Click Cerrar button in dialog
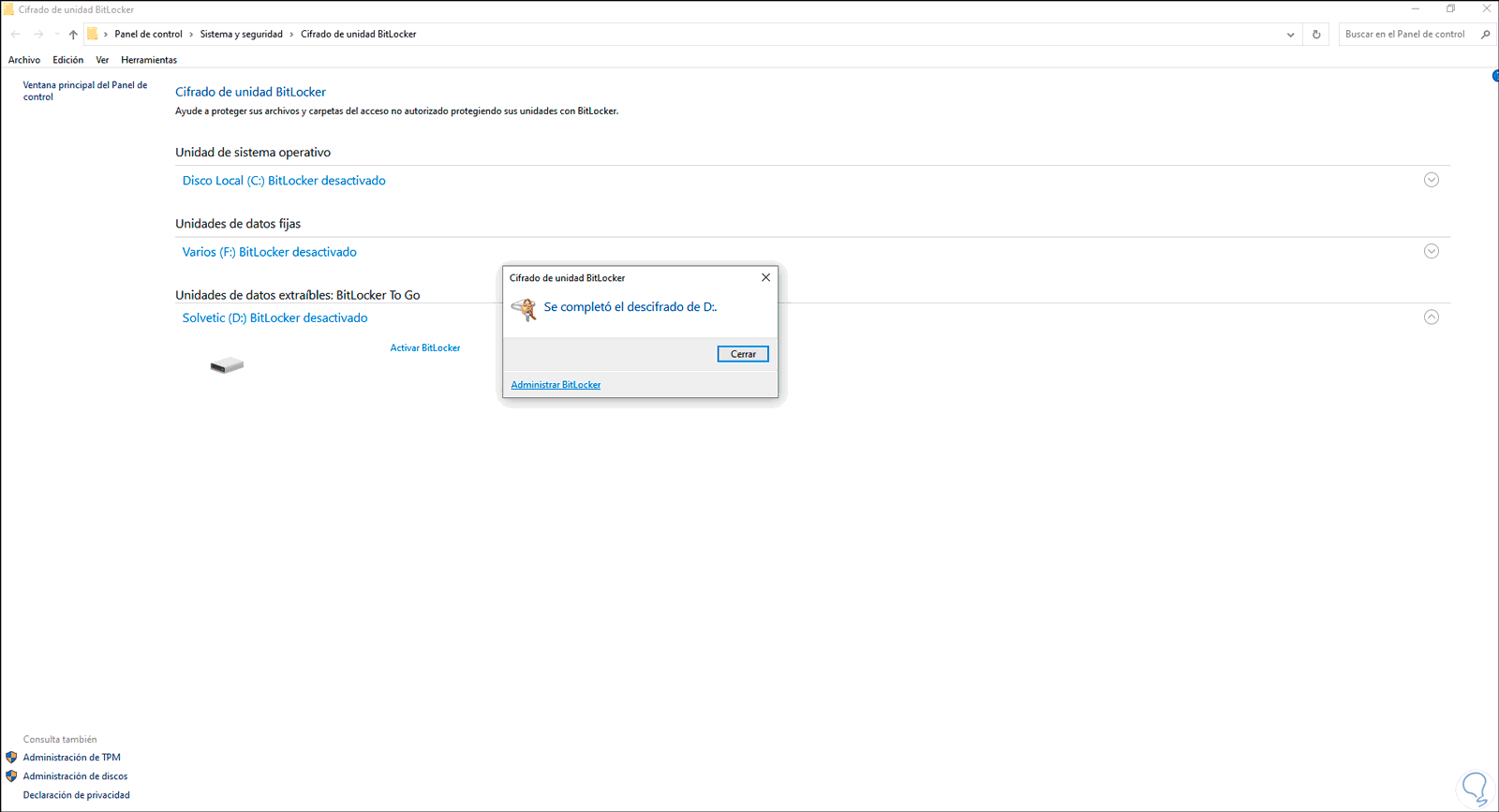The width and height of the screenshot is (1499, 812). pos(743,354)
